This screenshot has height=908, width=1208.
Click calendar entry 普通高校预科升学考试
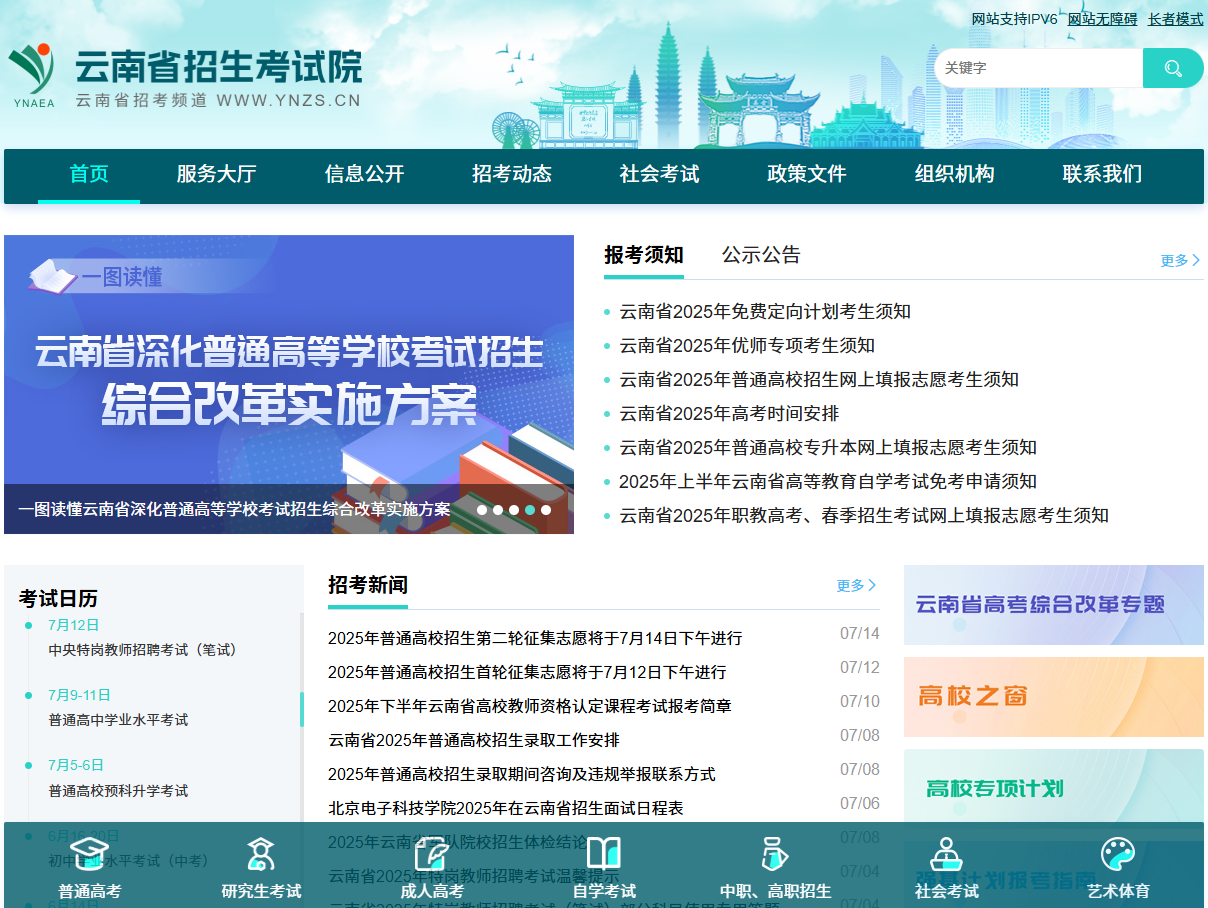[x=118, y=791]
